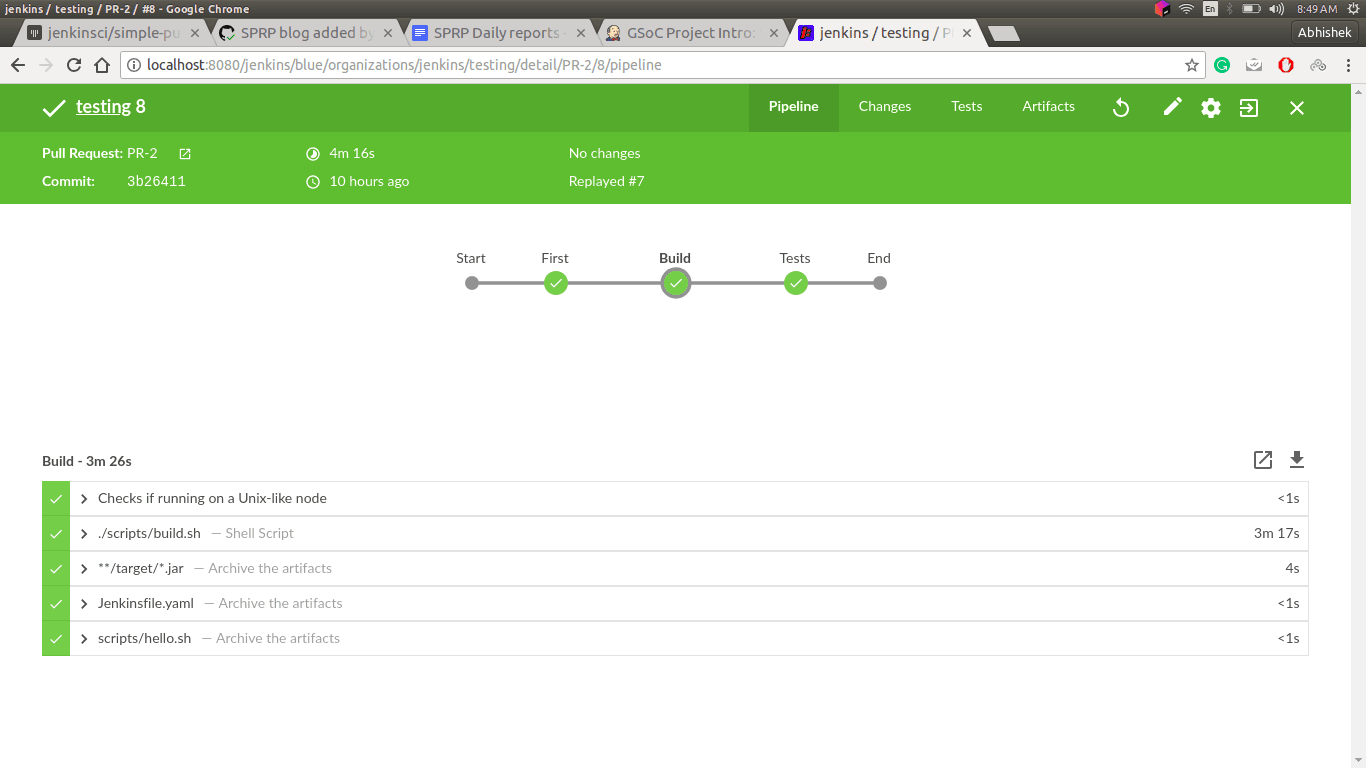Select the Tests stage node in the graph
The height and width of the screenshot is (768, 1366).
[796, 283]
